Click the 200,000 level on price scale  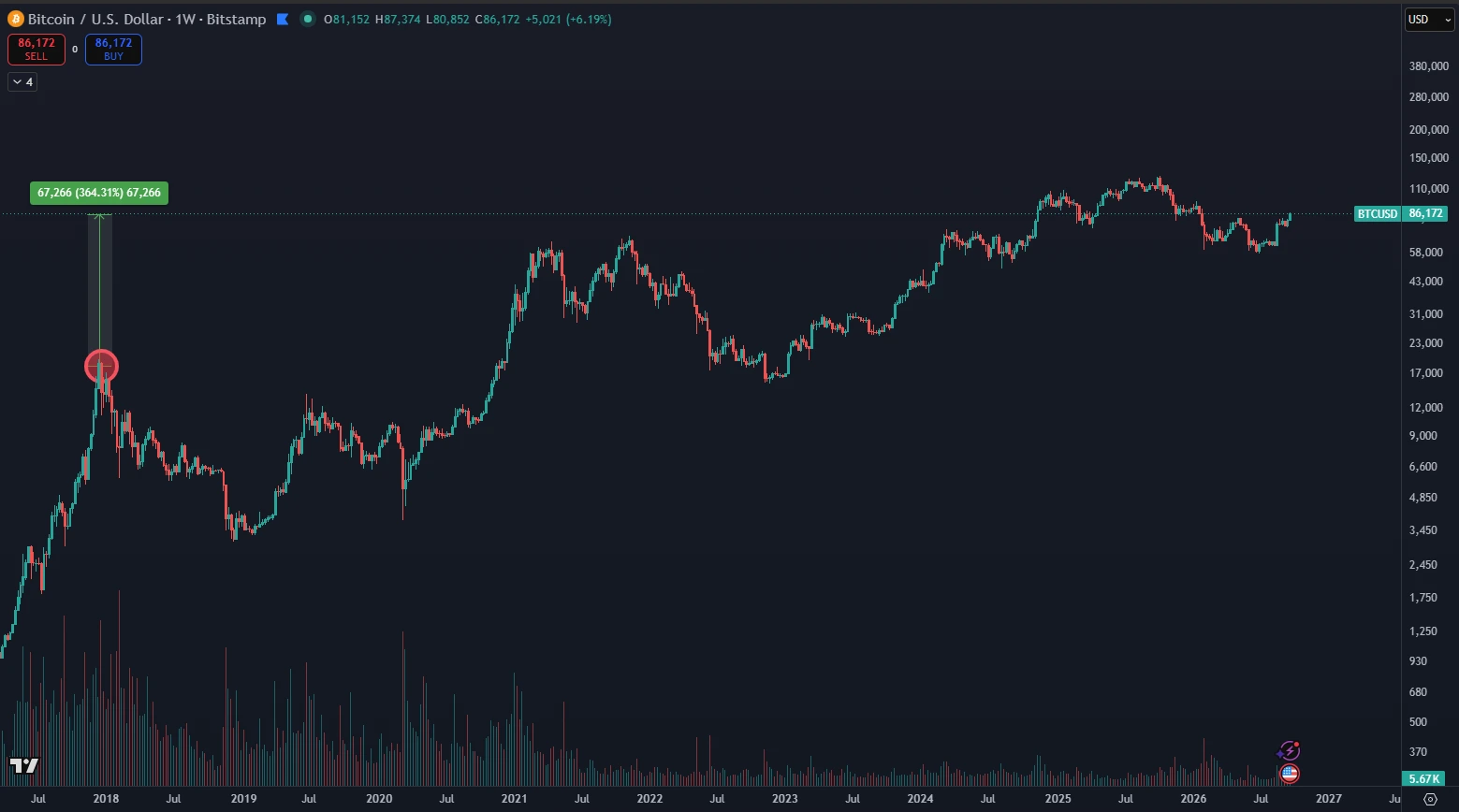pyautogui.click(x=1428, y=129)
